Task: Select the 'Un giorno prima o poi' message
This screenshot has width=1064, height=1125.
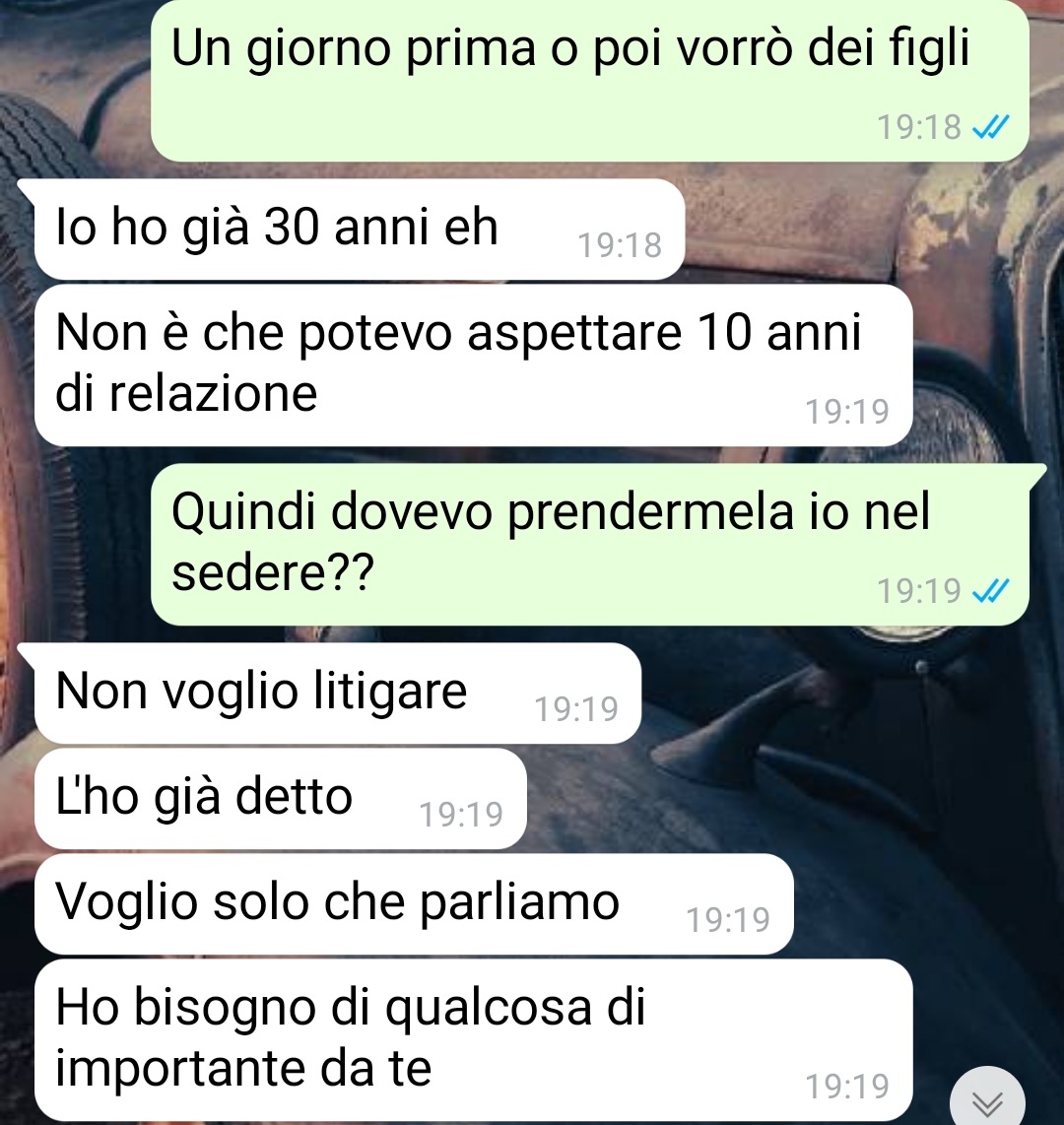Action: (590, 81)
